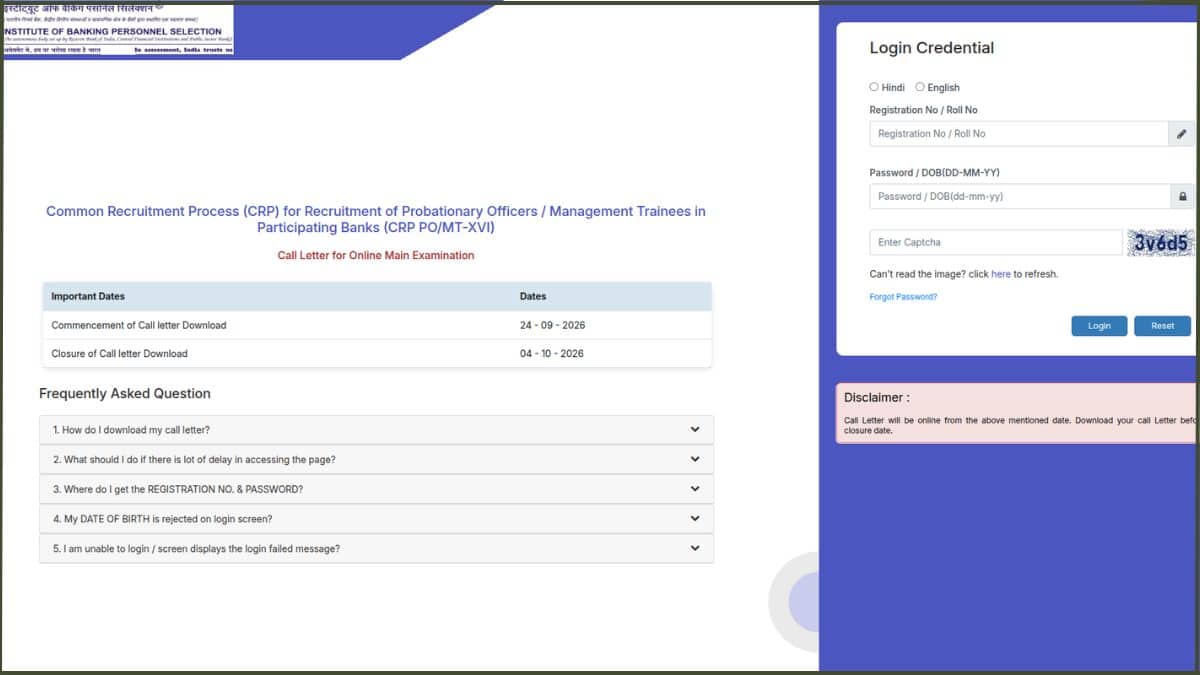Focus the Registration No / Roll No field

pos(1018,134)
